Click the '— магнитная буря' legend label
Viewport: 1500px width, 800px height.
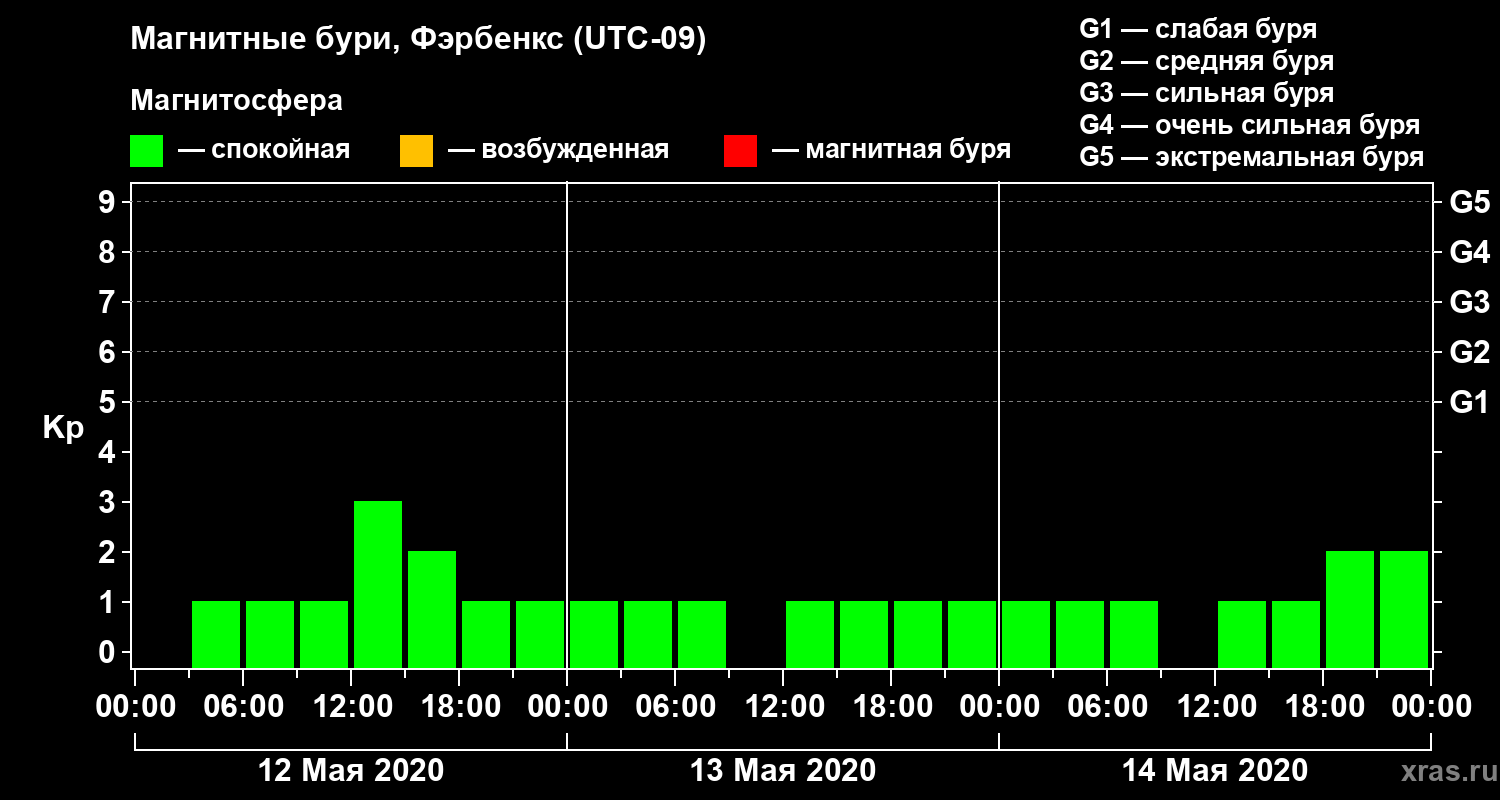point(891,150)
